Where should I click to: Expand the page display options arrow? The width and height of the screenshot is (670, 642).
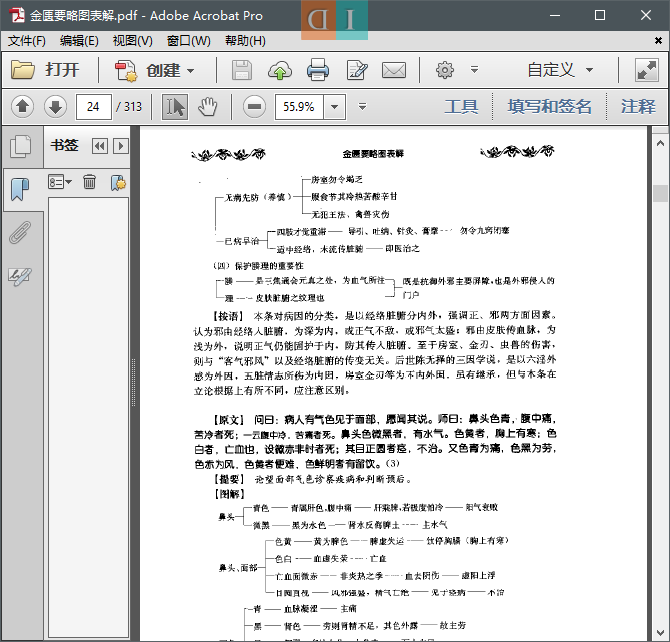(362, 106)
